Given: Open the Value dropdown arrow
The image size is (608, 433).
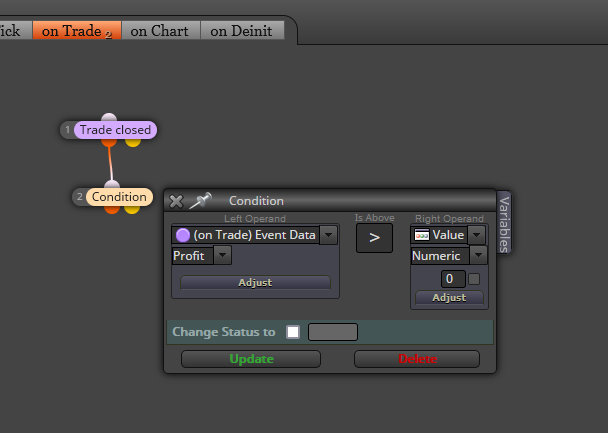Looking at the screenshot, I should (477, 235).
